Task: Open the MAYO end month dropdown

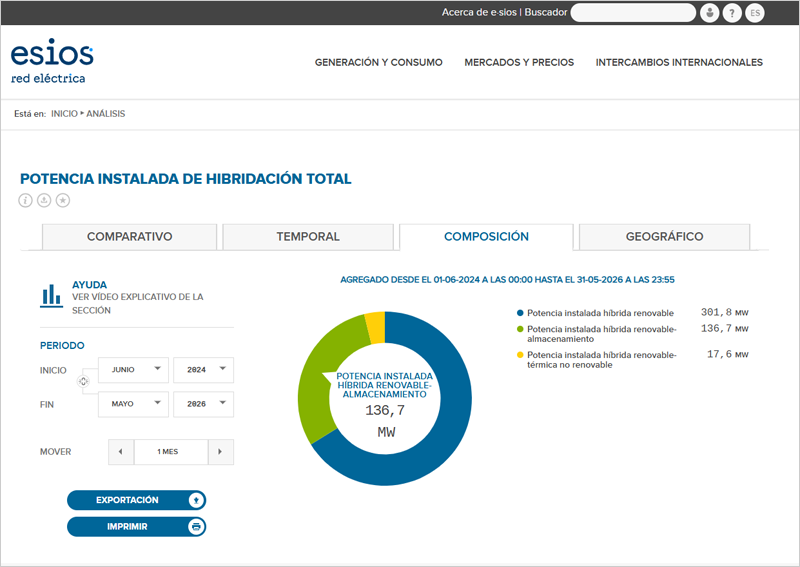Action: coord(133,404)
